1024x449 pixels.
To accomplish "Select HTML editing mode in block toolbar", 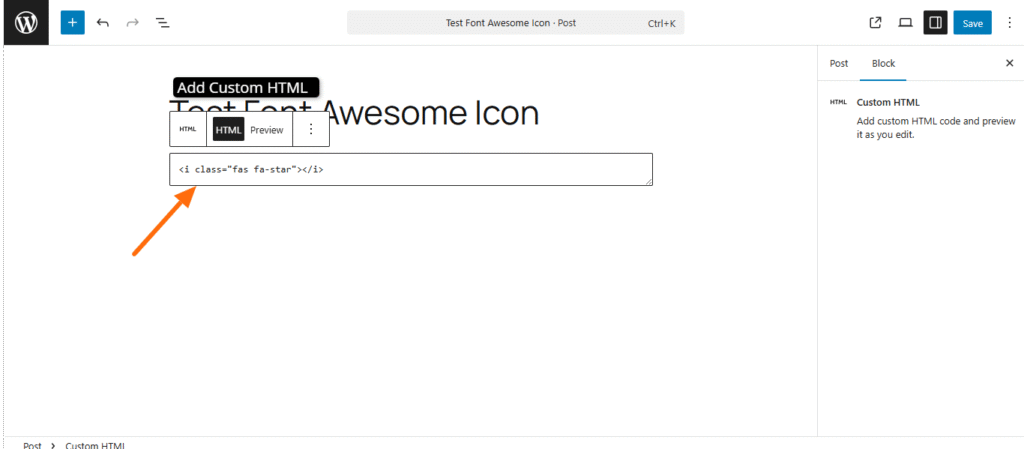I will pos(229,130).
